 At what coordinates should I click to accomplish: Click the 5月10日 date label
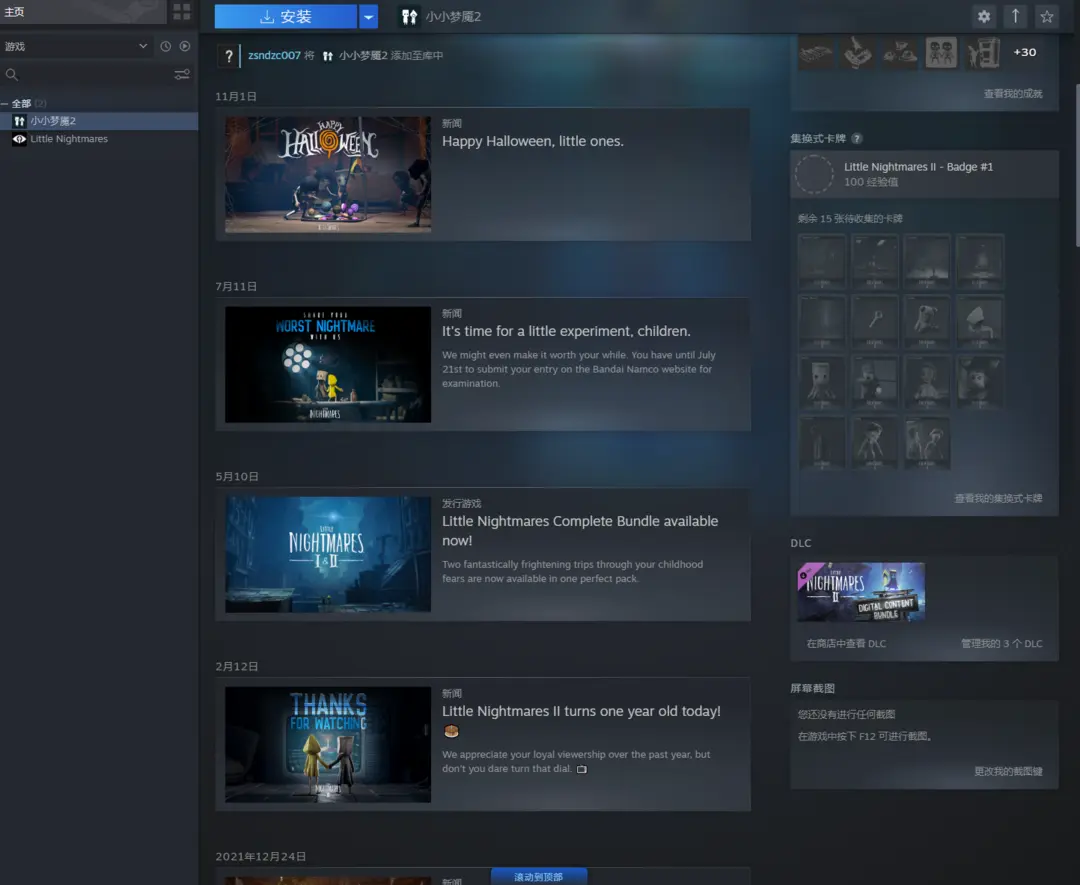pos(237,477)
